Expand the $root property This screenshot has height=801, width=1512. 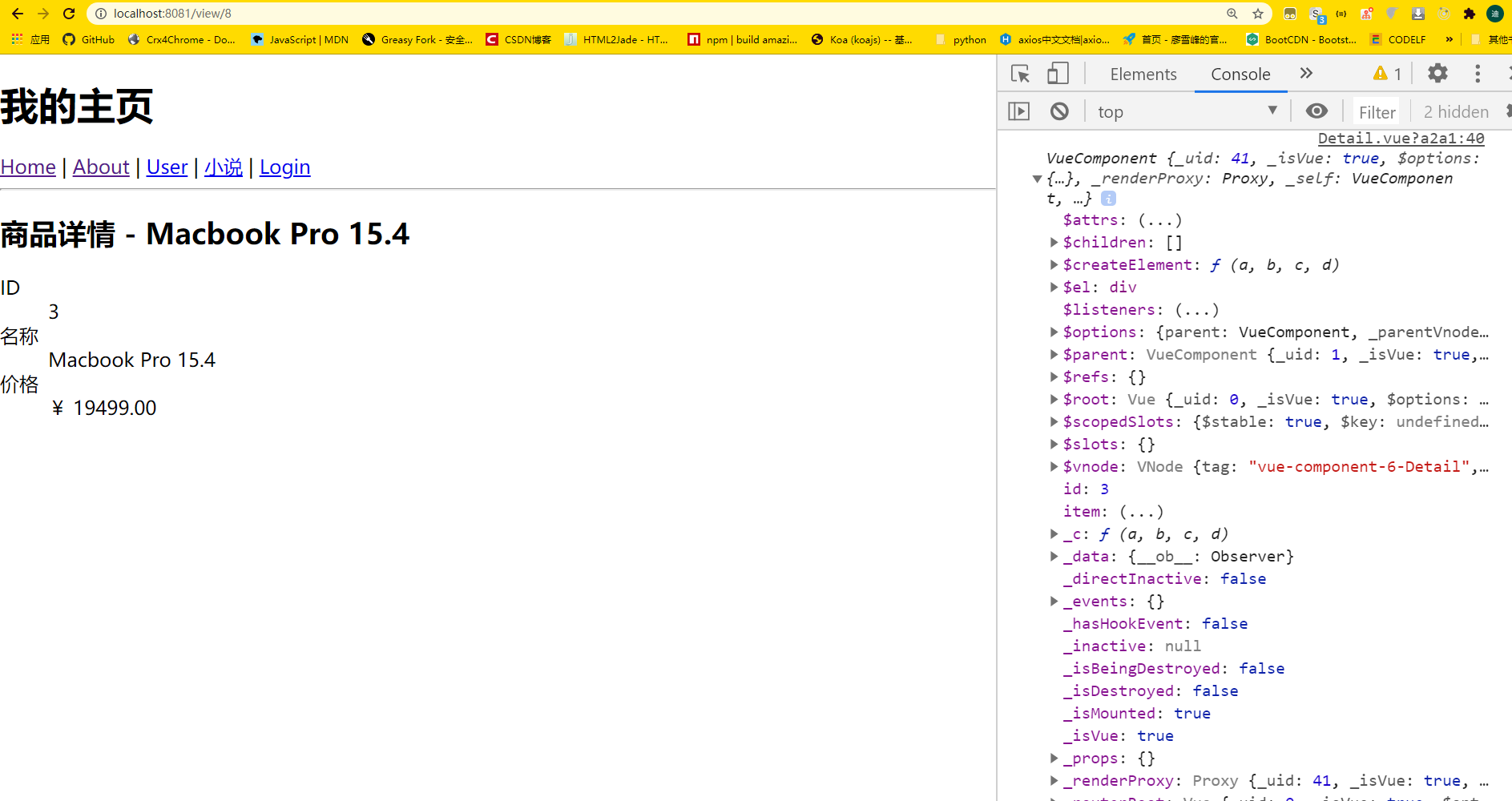pyautogui.click(x=1054, y=399)
